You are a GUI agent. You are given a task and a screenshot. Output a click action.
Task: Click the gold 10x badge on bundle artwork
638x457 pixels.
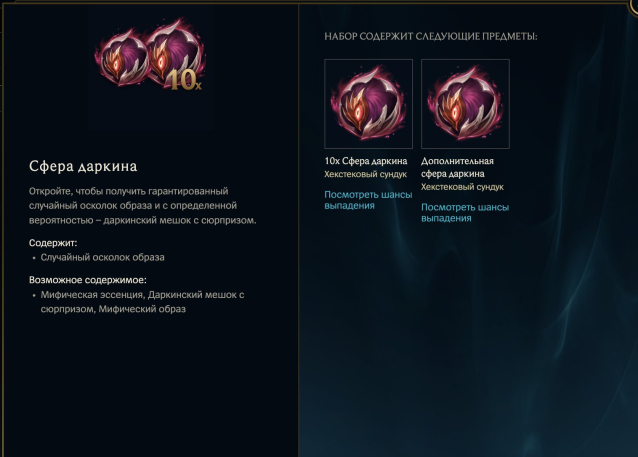click(185, 80)
